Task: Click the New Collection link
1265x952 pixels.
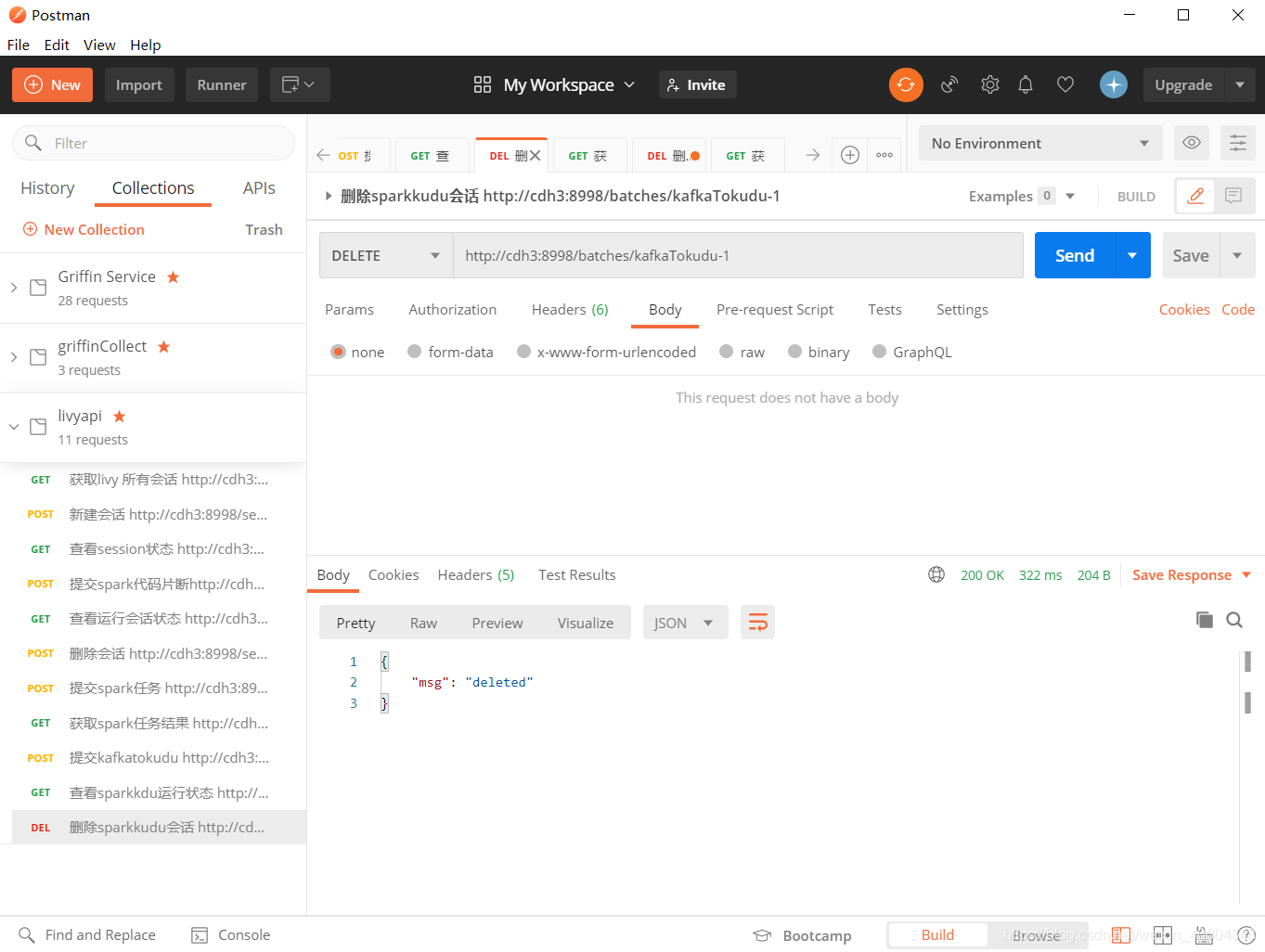Action: 84,229
